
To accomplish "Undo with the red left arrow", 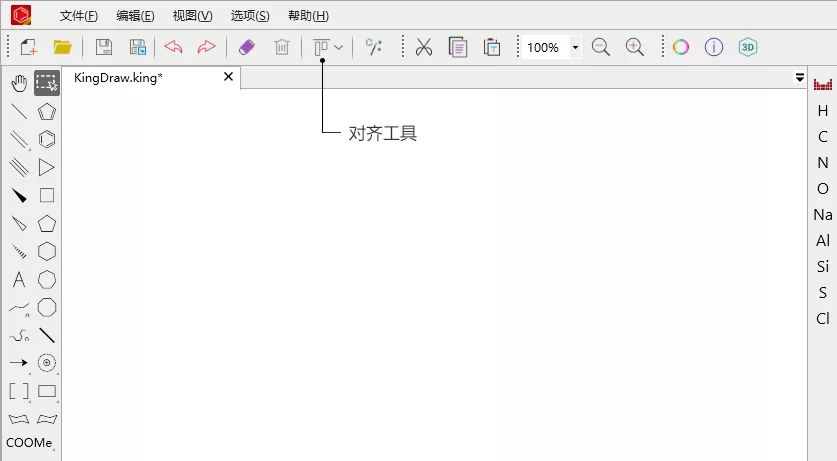I will [173, 47].
